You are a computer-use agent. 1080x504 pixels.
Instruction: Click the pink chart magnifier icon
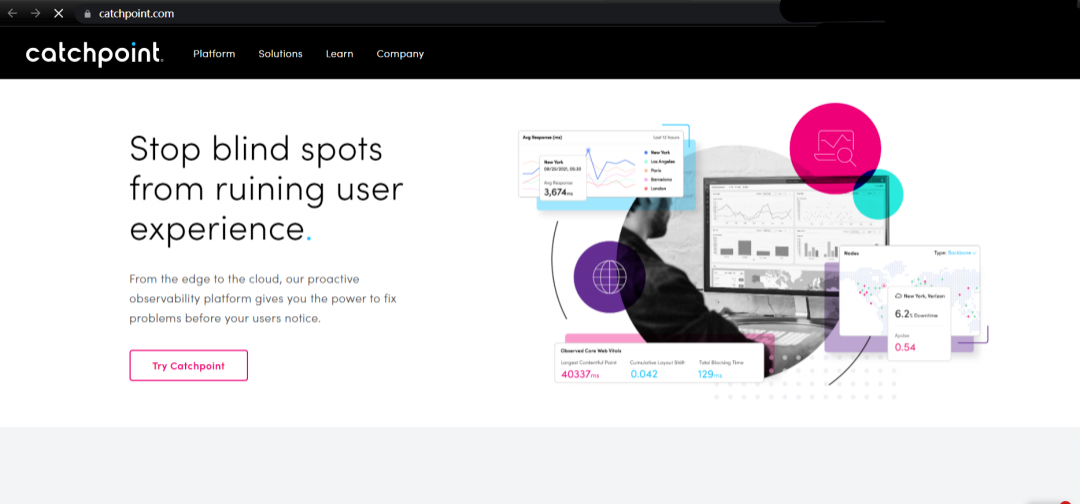[x=835, y=149]
